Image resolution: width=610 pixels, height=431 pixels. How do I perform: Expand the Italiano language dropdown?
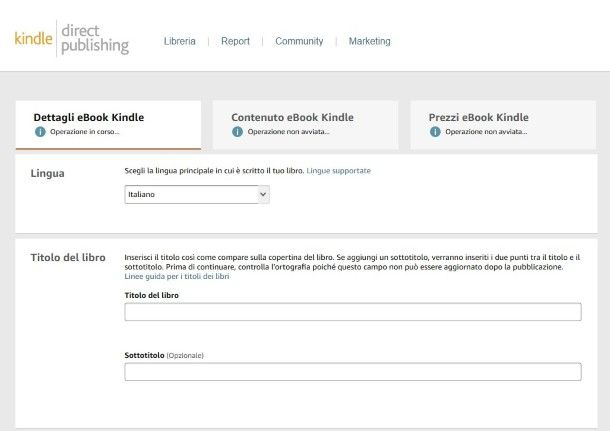click(197, 195)
